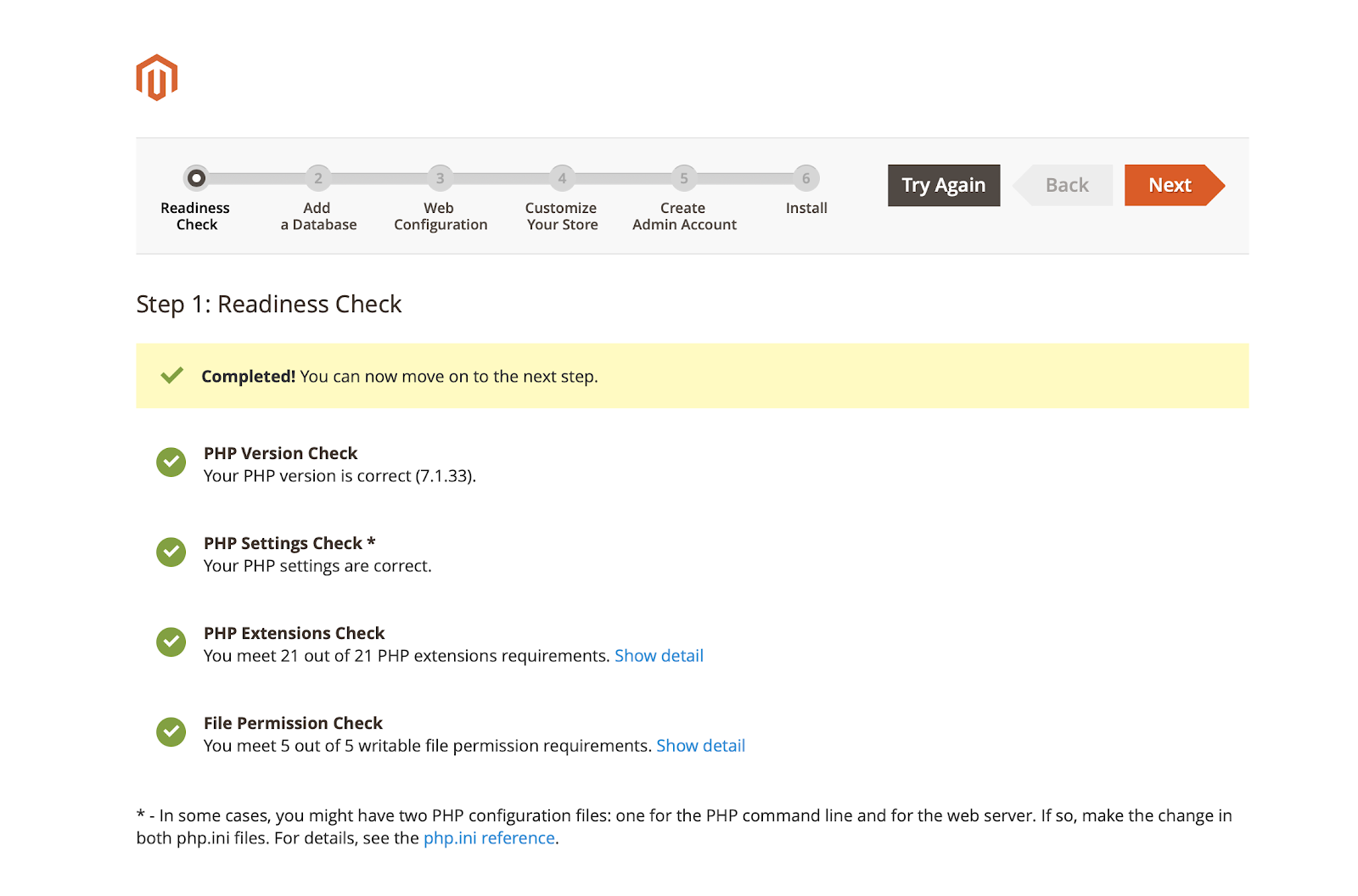1358x896 pixels.
Task: Click the File Permission Check green checkmark
Action: [171, 732]
